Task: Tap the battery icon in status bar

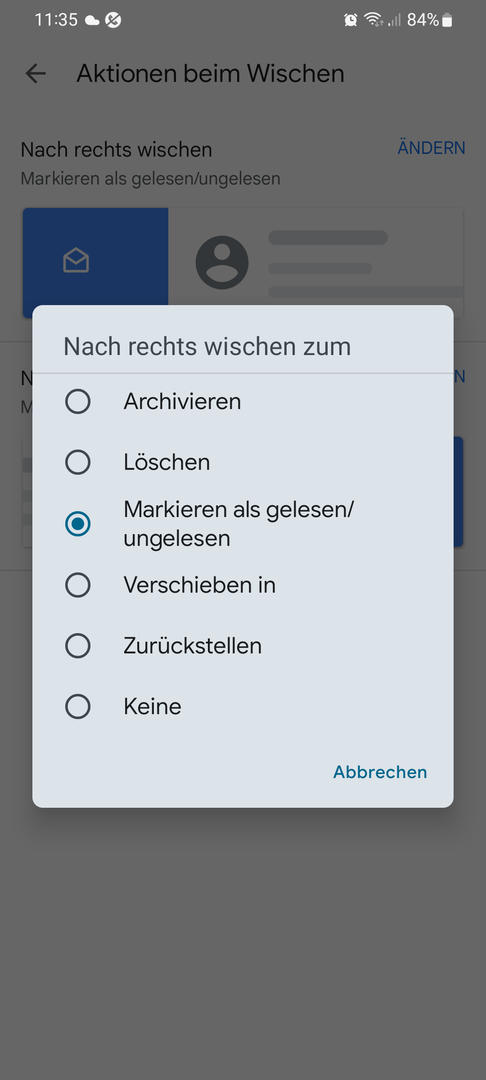Action: coord(447,20)
